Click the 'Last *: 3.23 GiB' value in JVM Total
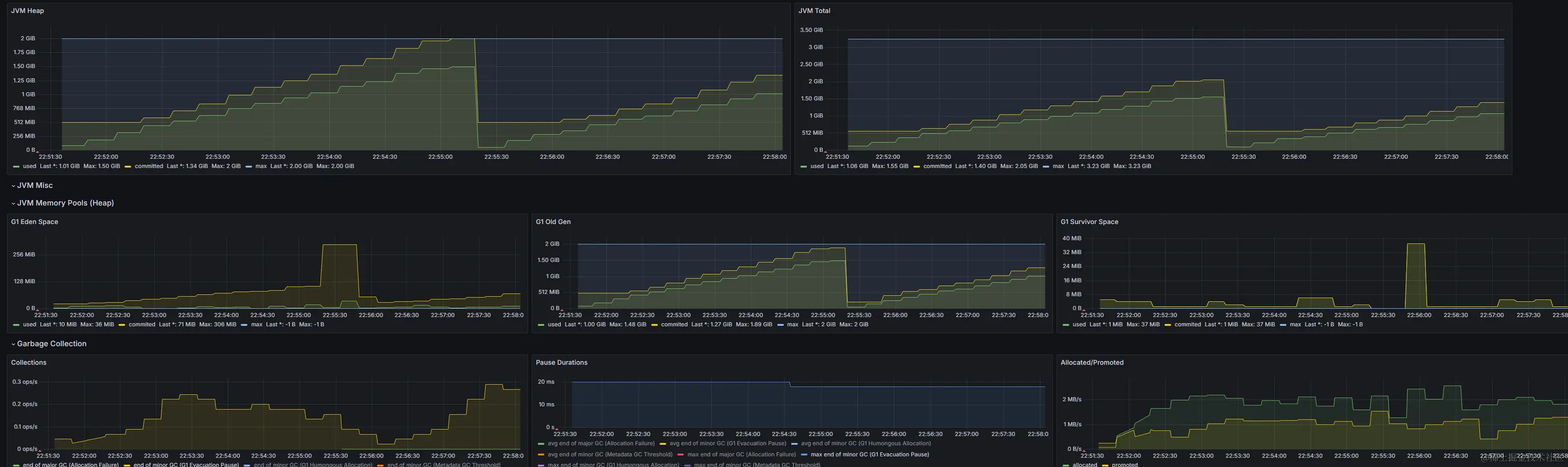The height and width of the screenshot is (467, 1568). (x=1088, y=166)
